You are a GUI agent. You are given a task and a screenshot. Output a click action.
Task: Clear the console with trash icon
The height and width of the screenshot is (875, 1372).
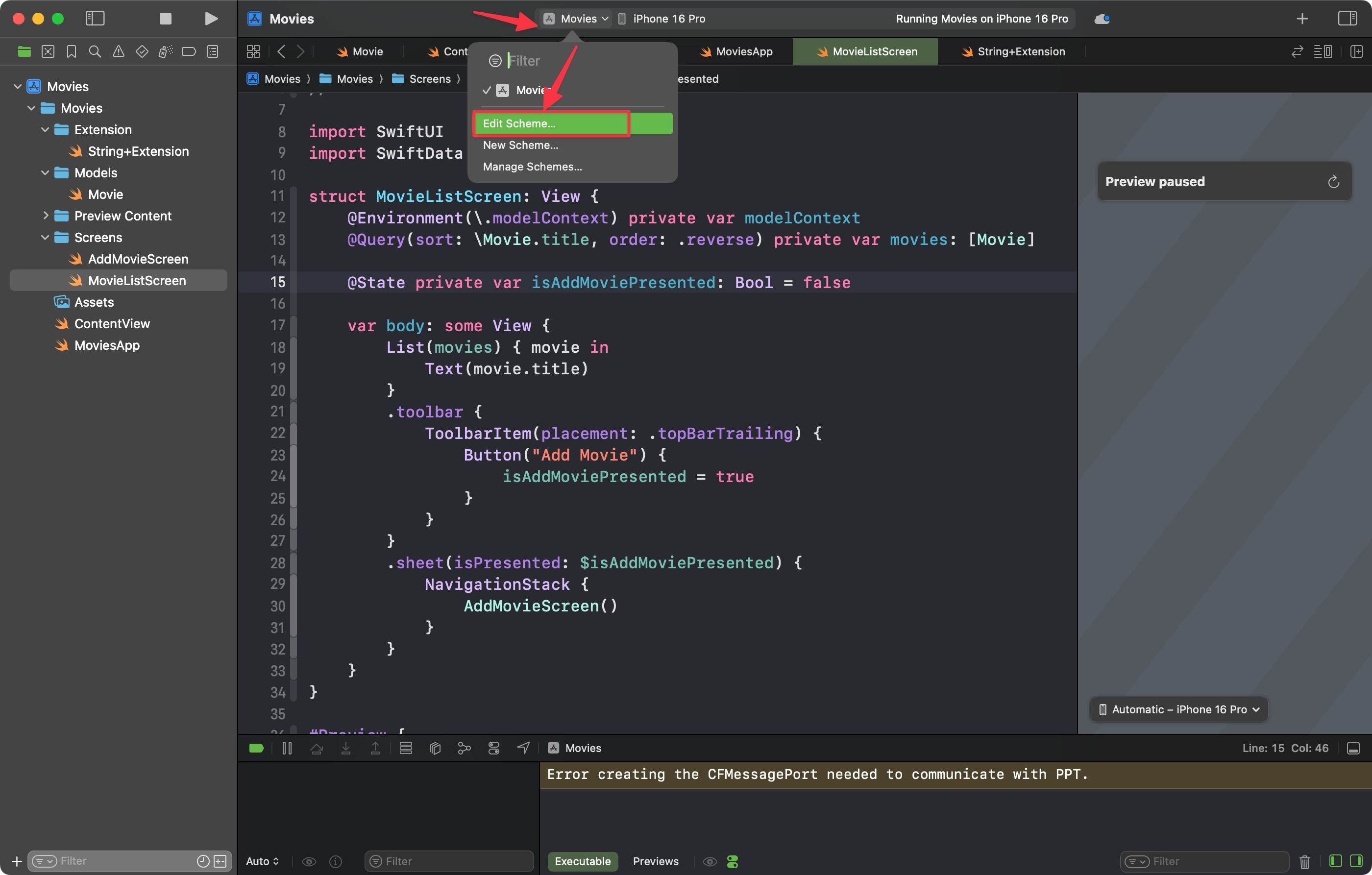tap(1304, 861)
